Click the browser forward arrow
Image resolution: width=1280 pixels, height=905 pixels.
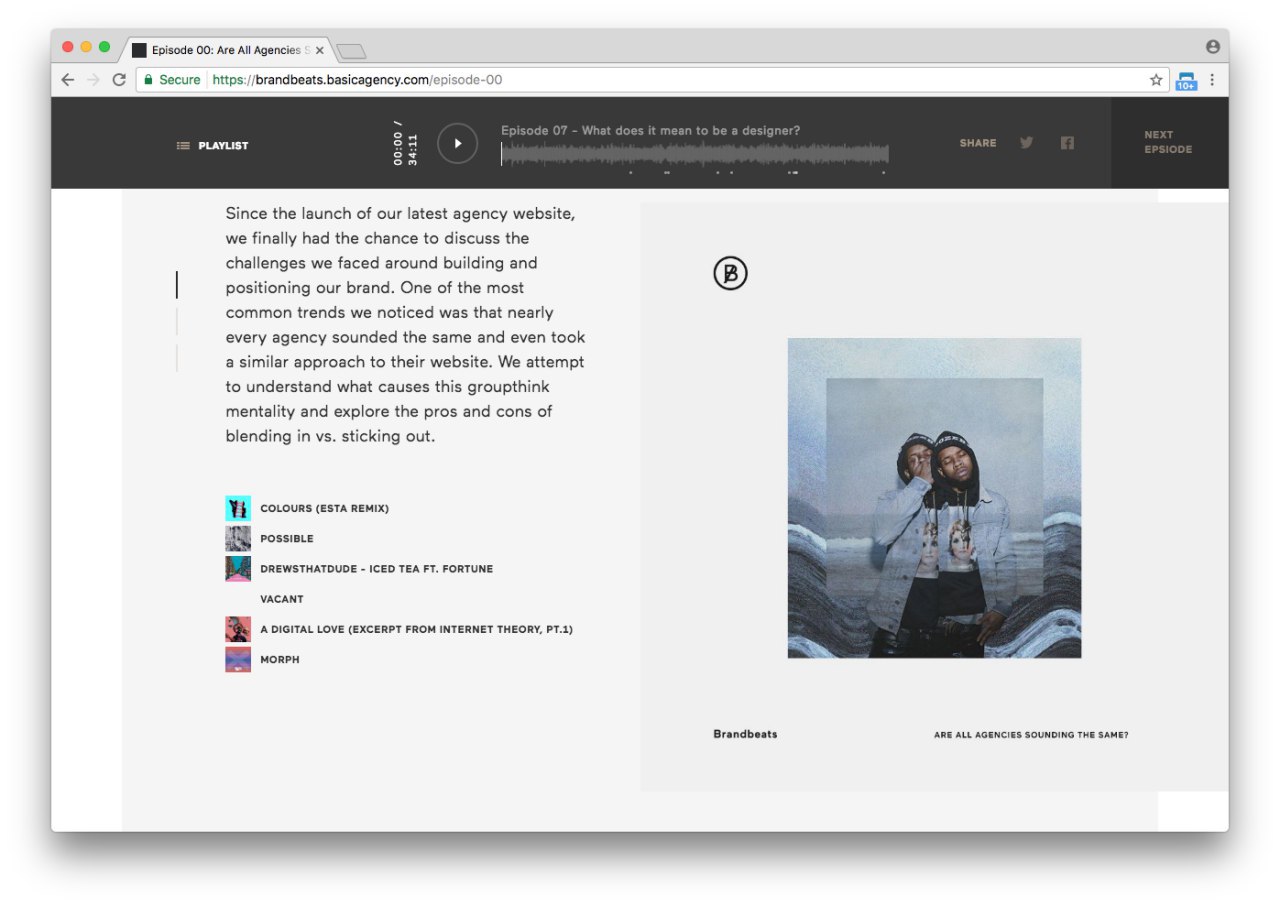93,80
